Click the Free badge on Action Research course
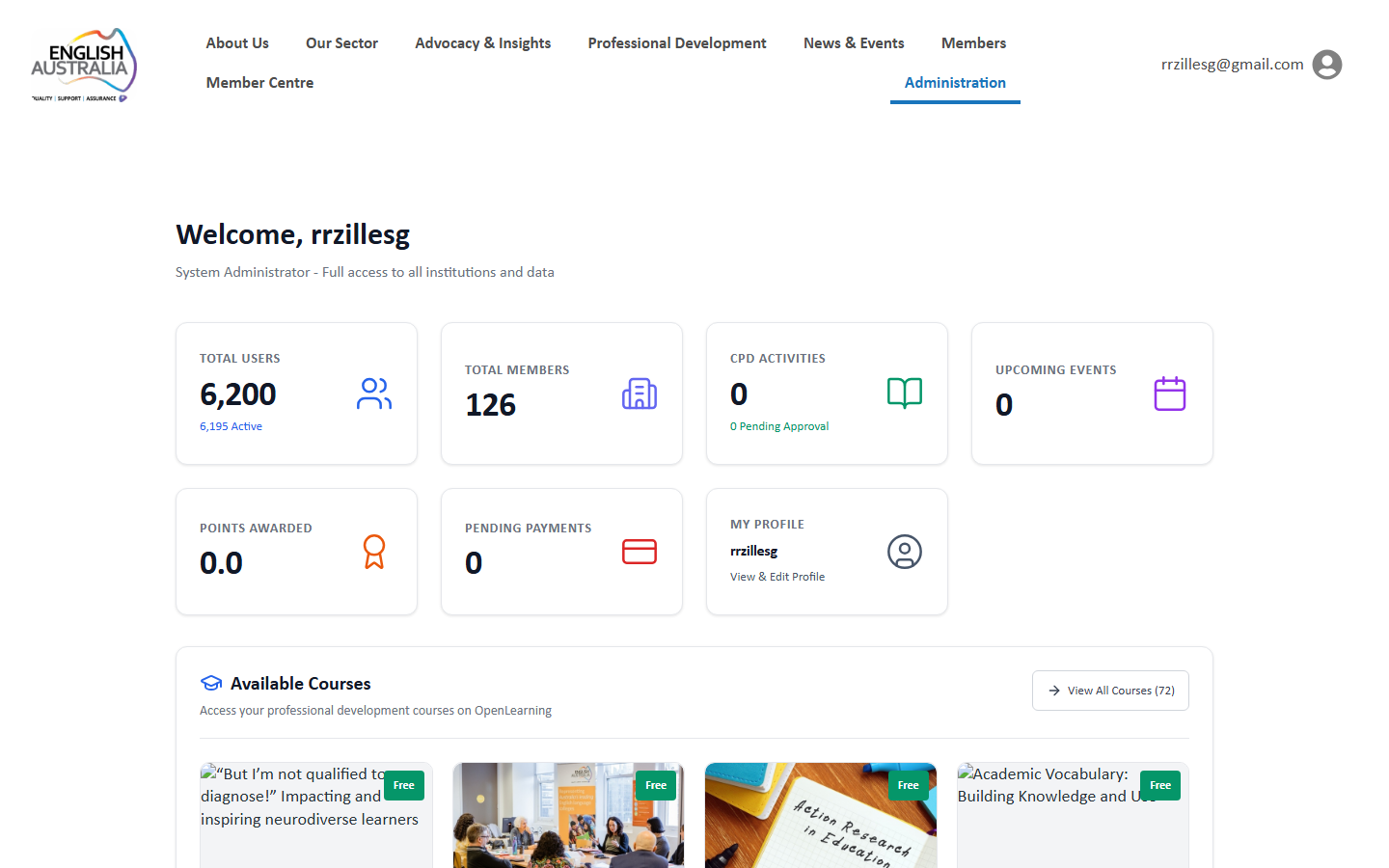 909,785
